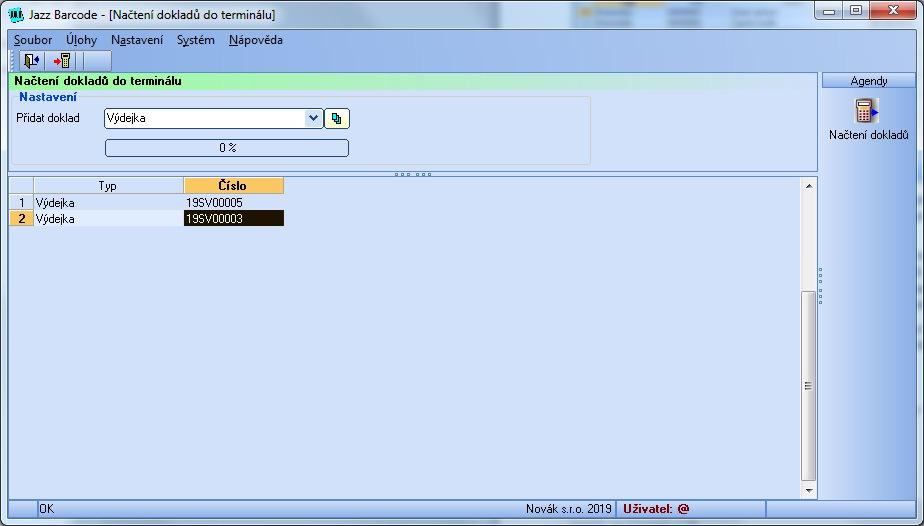Select row header number 1
924x526 pixels.
pos(22,203)
